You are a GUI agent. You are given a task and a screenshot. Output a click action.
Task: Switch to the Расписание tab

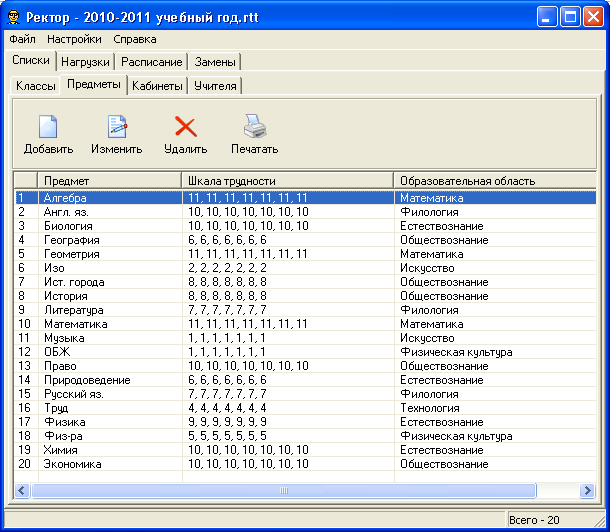152,62
